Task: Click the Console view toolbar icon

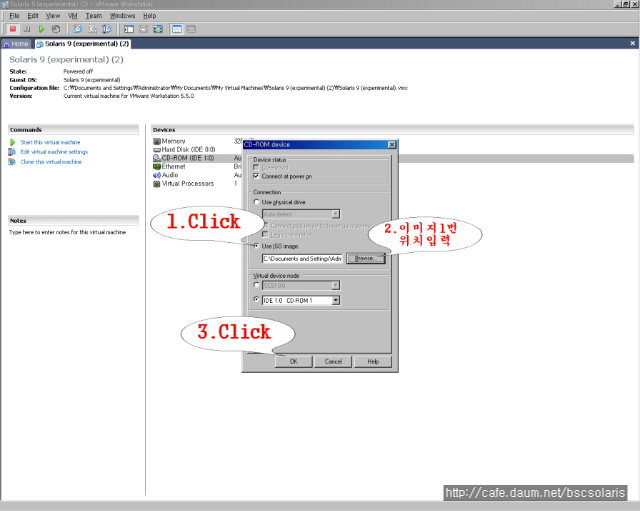Action: coord(191,29)
